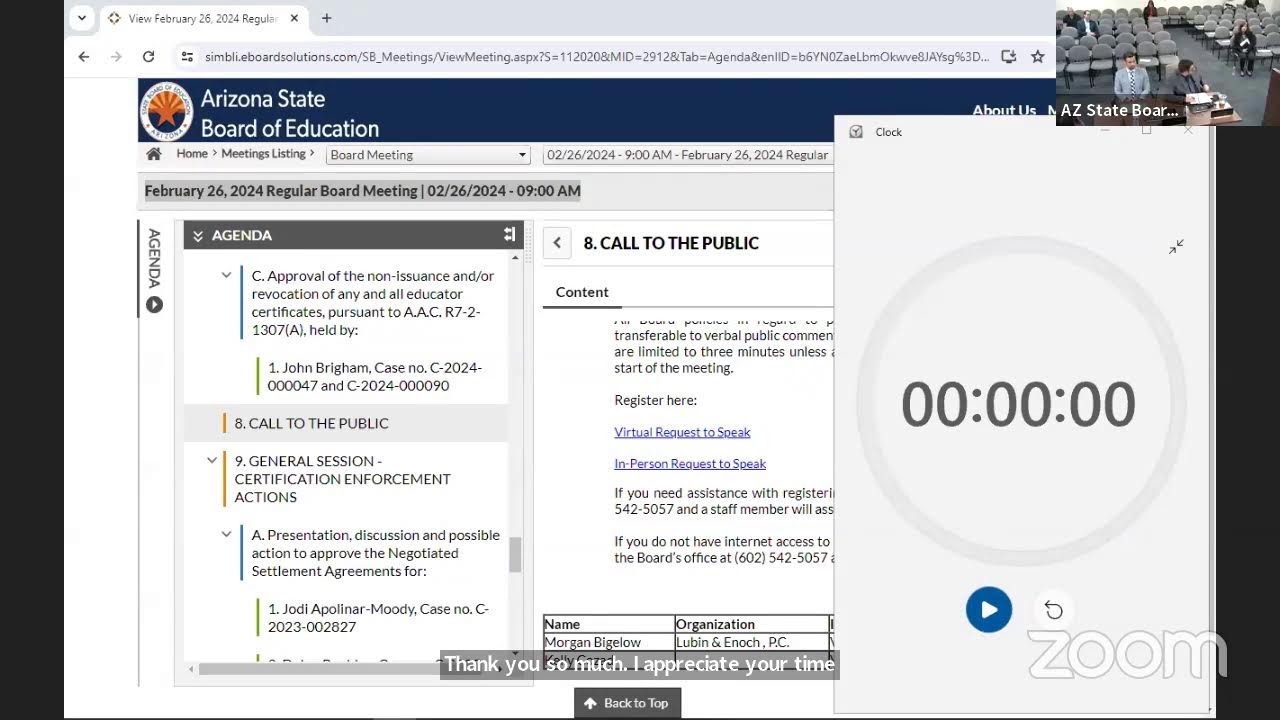This screenshot has height=720, width=1280.
Task: Select 8. CALL TO THE PUBLIC agenda item
Action: [x=346, y=423]
